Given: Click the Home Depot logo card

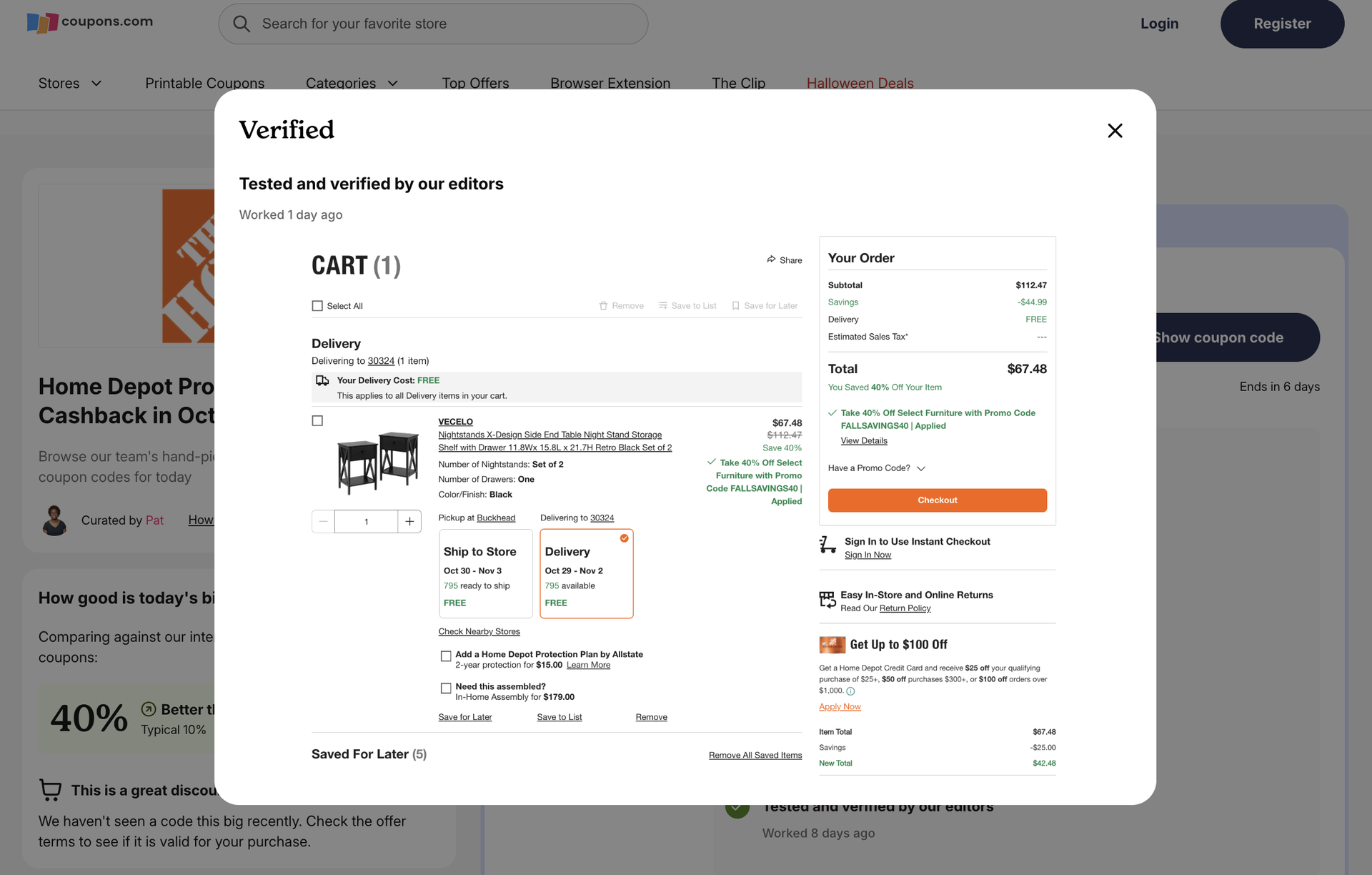Looking at the screenshot, I should [x=127, y=266].
